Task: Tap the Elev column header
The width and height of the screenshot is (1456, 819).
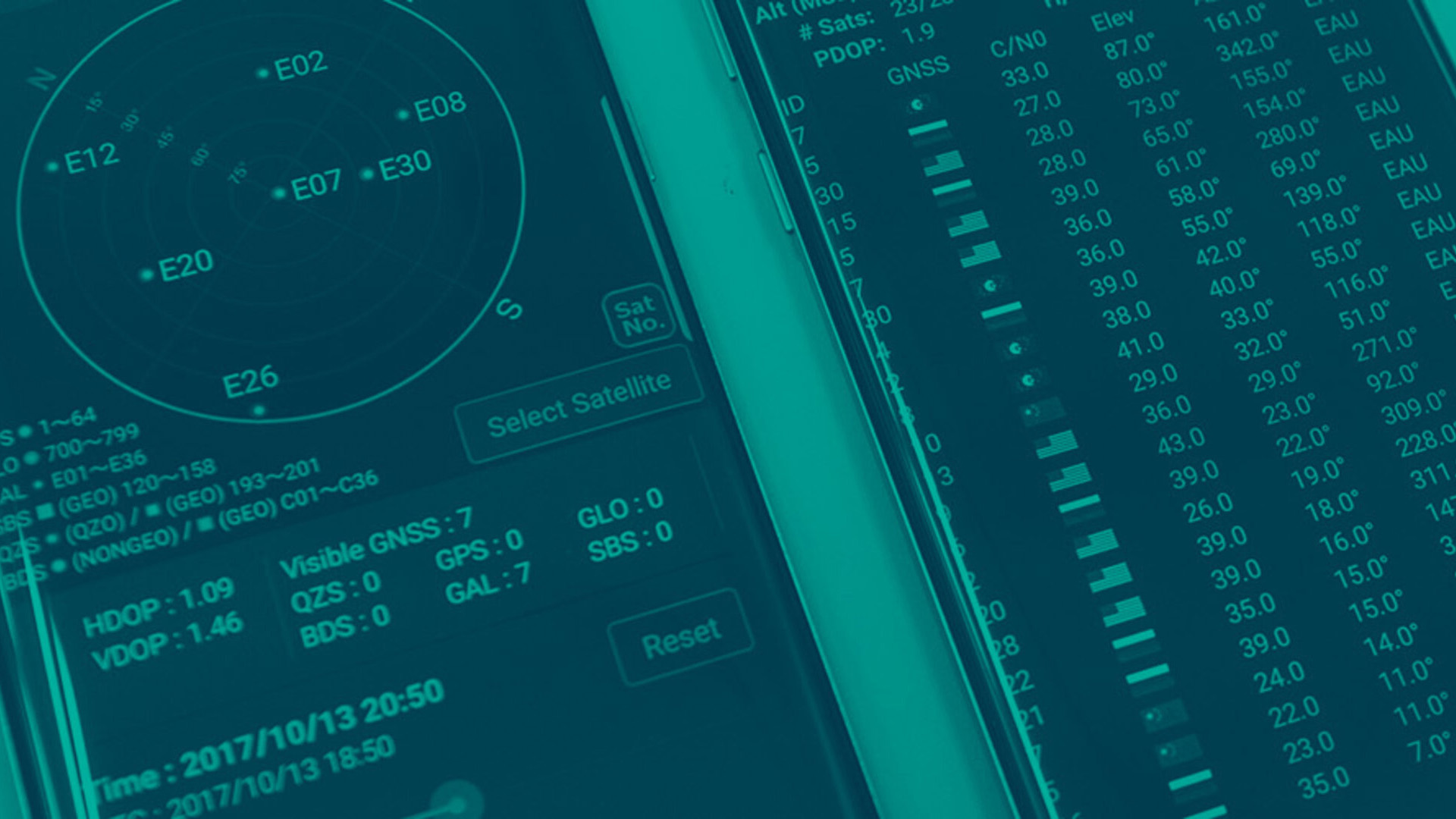Action: (x=1112, y=20)
